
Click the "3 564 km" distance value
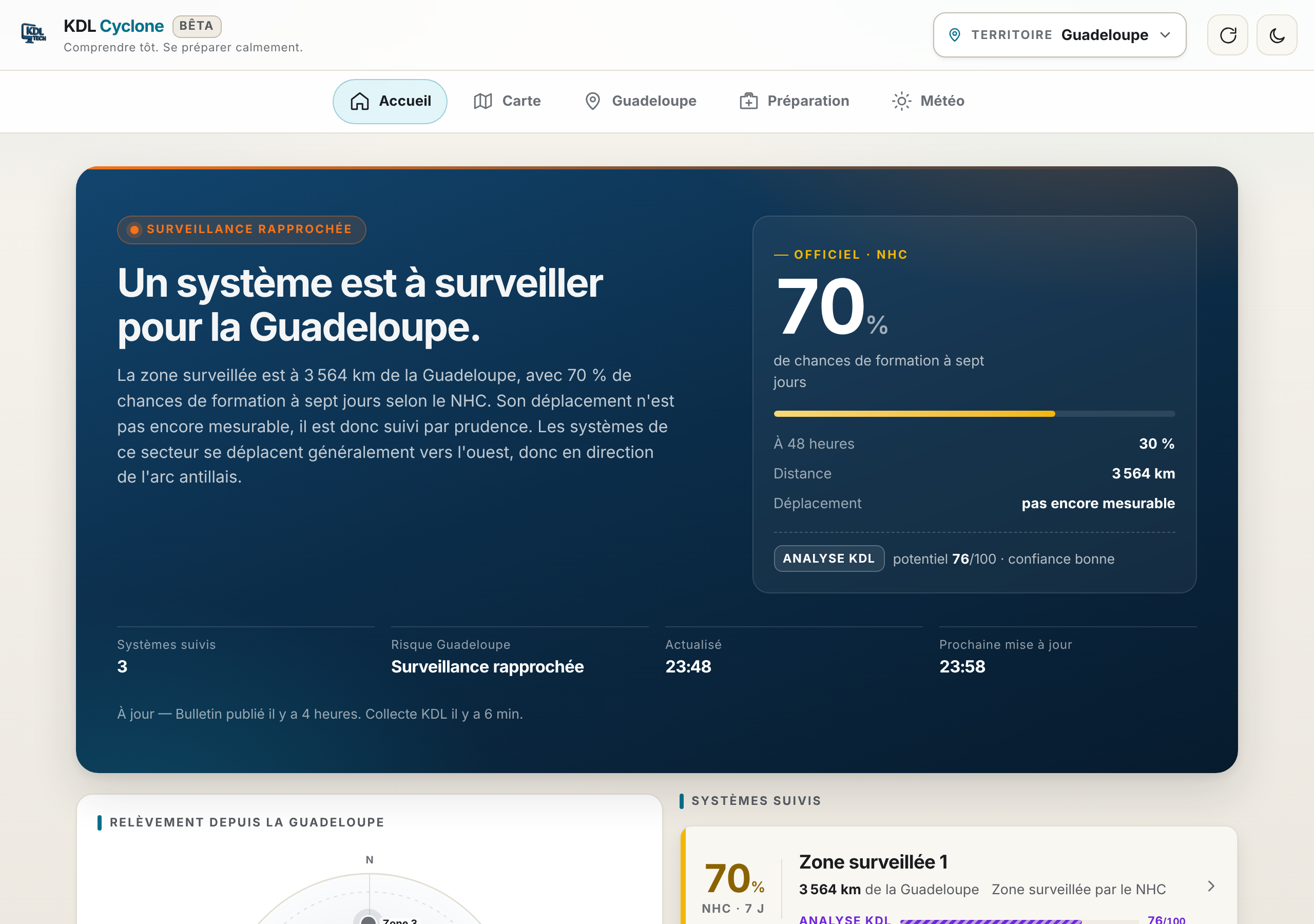click(x=1143, y=473)
